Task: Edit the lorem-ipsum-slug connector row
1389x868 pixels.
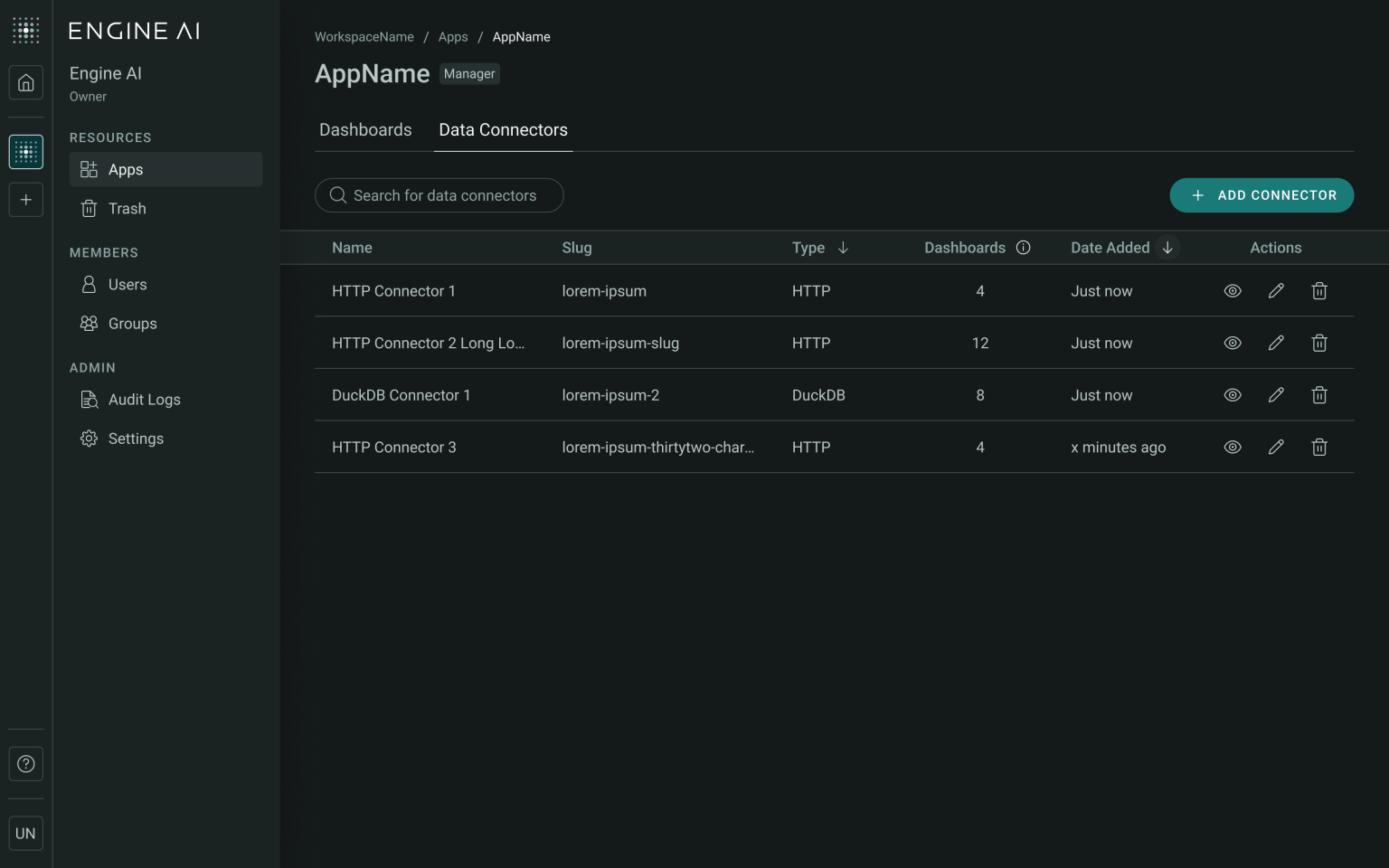Action: 1276,344
